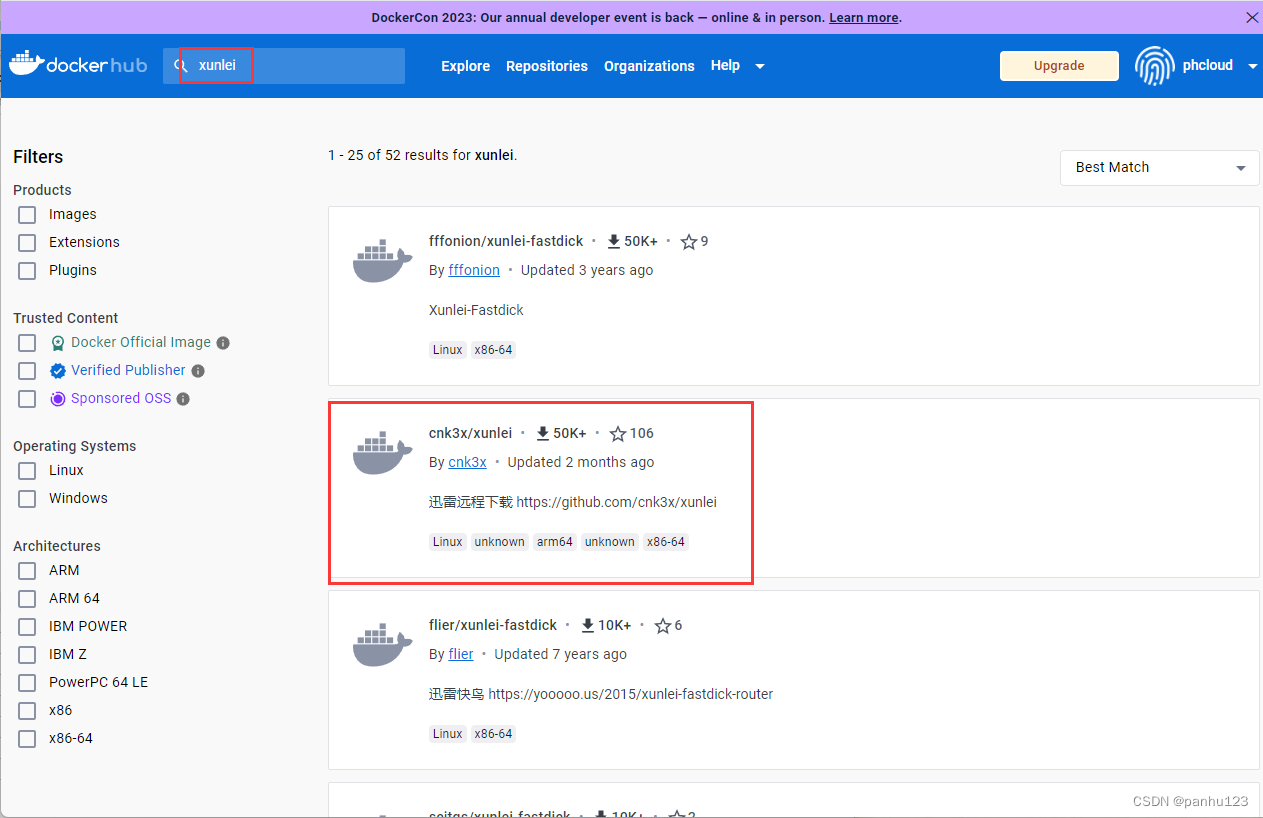Image resolution: width=1263 pixels, height=818 pixels.
Task: Click the Docker Official Image badge icon
Action: pyautogui.click(x=58, y=343)
